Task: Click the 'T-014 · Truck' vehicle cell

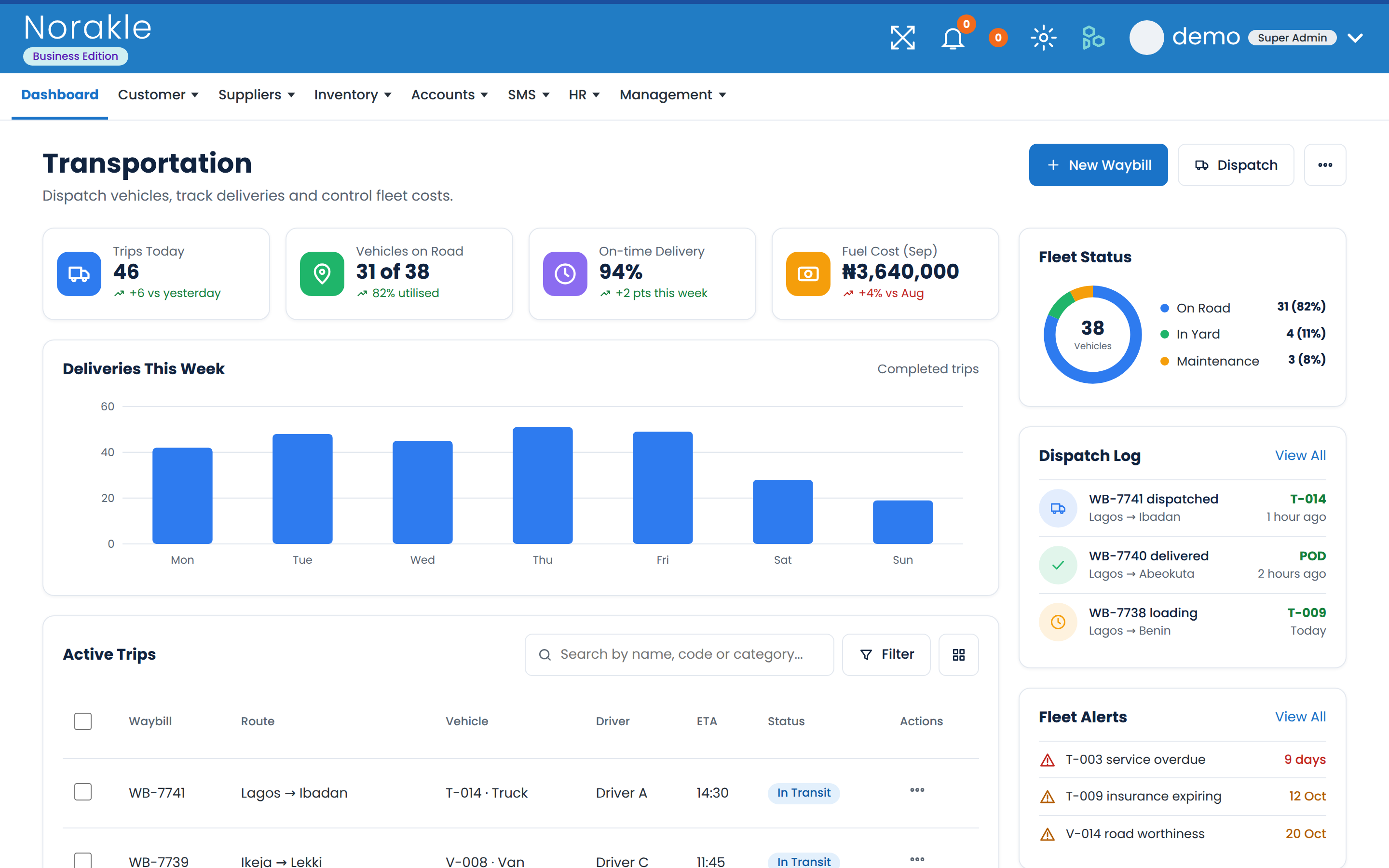Action: pos(486,793)
